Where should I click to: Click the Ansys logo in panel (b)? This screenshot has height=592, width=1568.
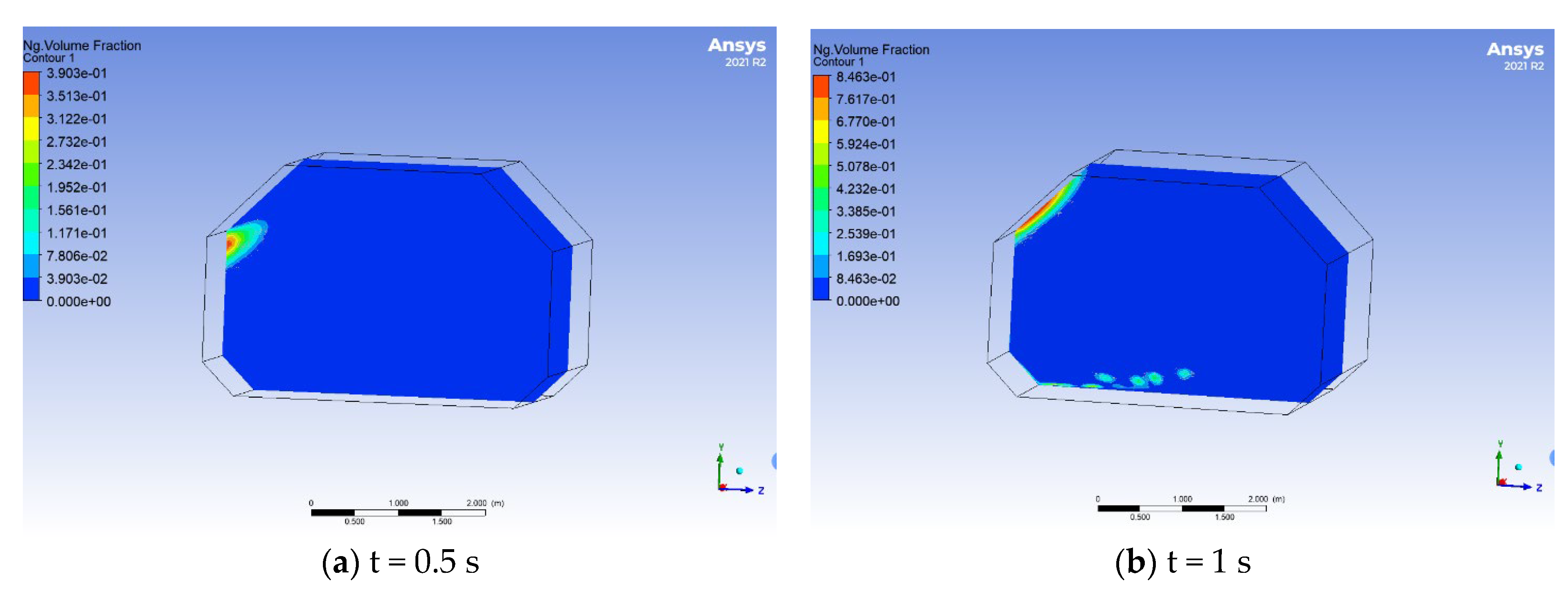coord(1515,49)
